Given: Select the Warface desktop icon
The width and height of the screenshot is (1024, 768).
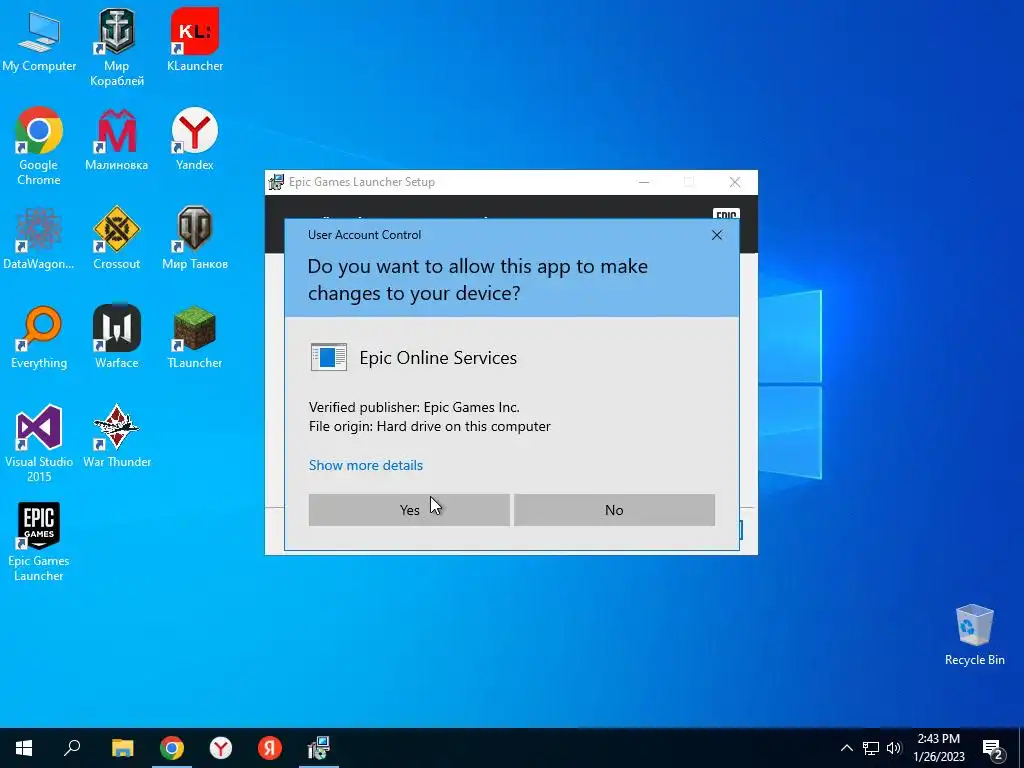Looking at the screenshot, I should coord(116,337).
